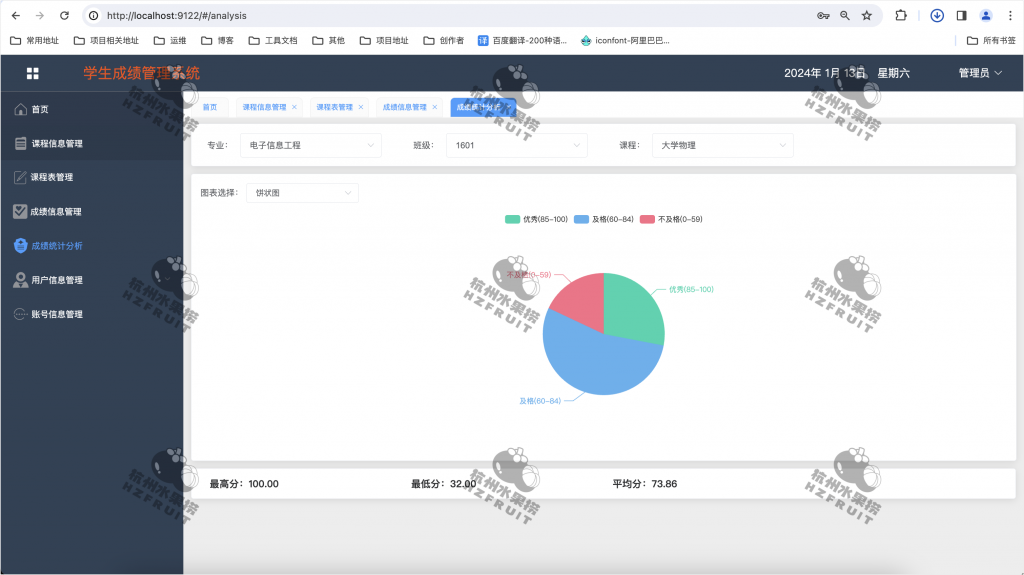The image size is (1024, 575).
Task: View site information icon in address bar
Action: click(94, 16)
